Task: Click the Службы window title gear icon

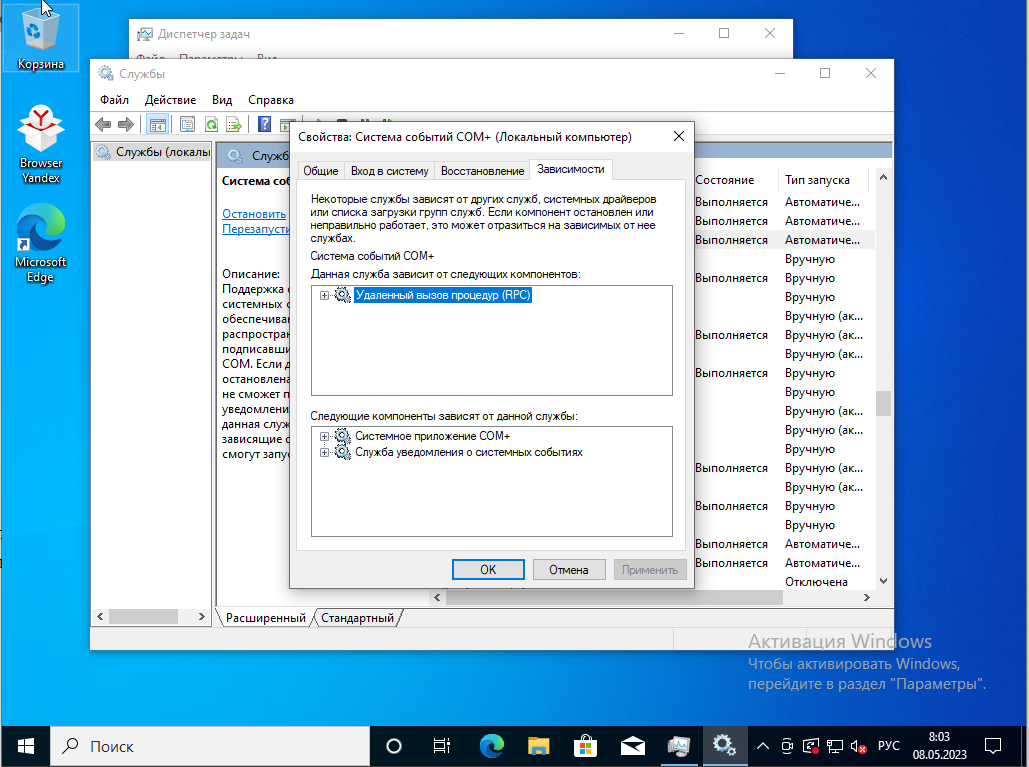Action: pos(106,73)
